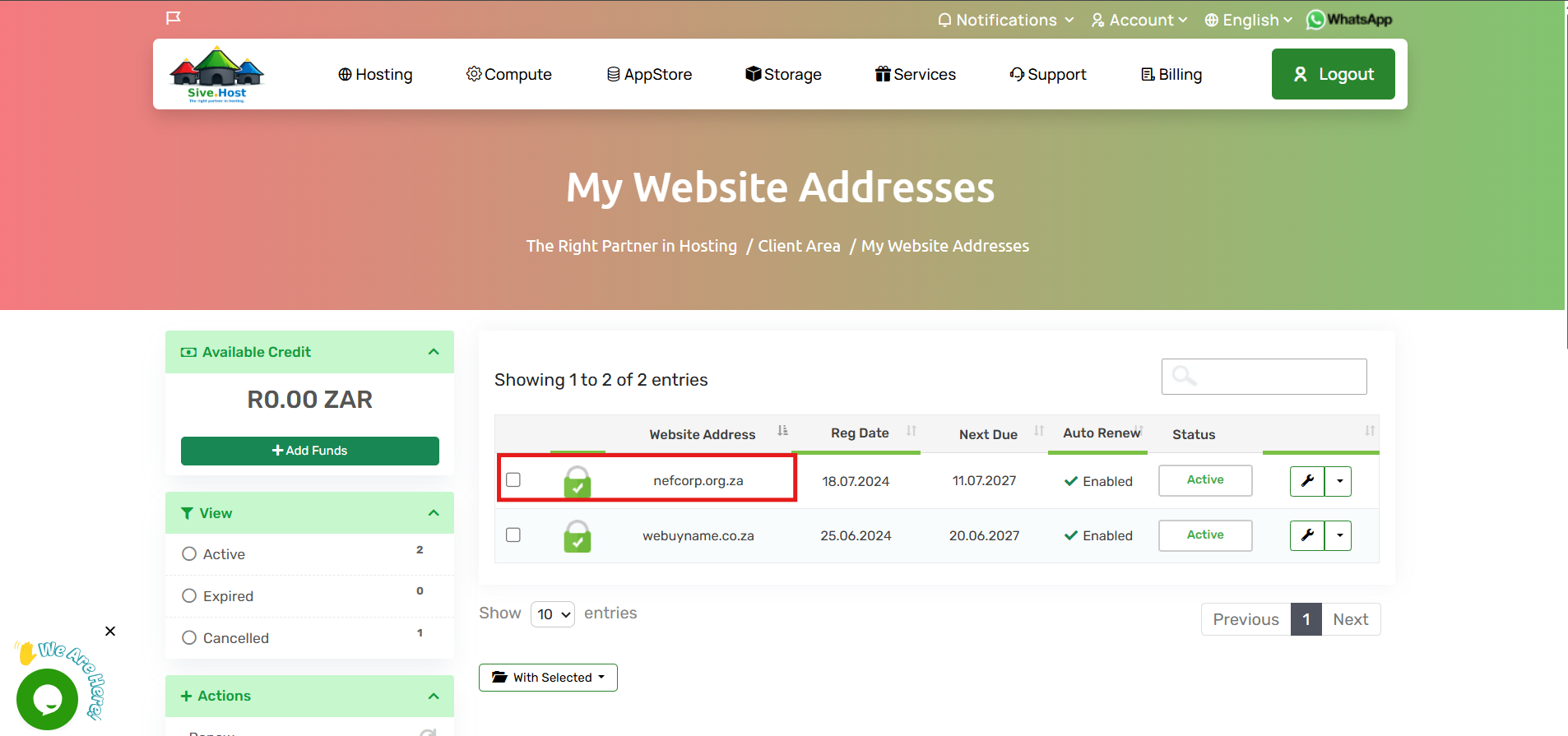Viewport: 1568px width, 736px height.
Task: Sort by the last table column arrows
Action: pyautogui.click(x=1370, y=431)
